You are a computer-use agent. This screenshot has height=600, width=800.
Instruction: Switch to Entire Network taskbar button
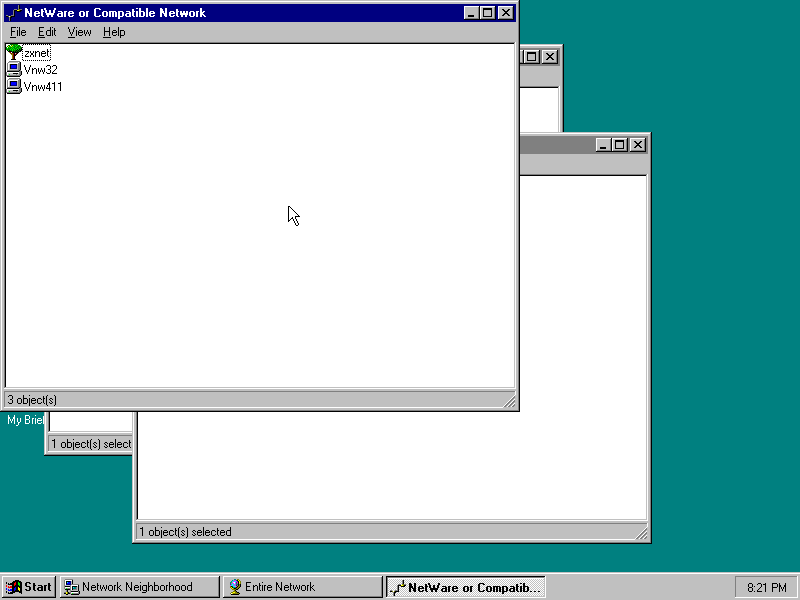[303, 587]
